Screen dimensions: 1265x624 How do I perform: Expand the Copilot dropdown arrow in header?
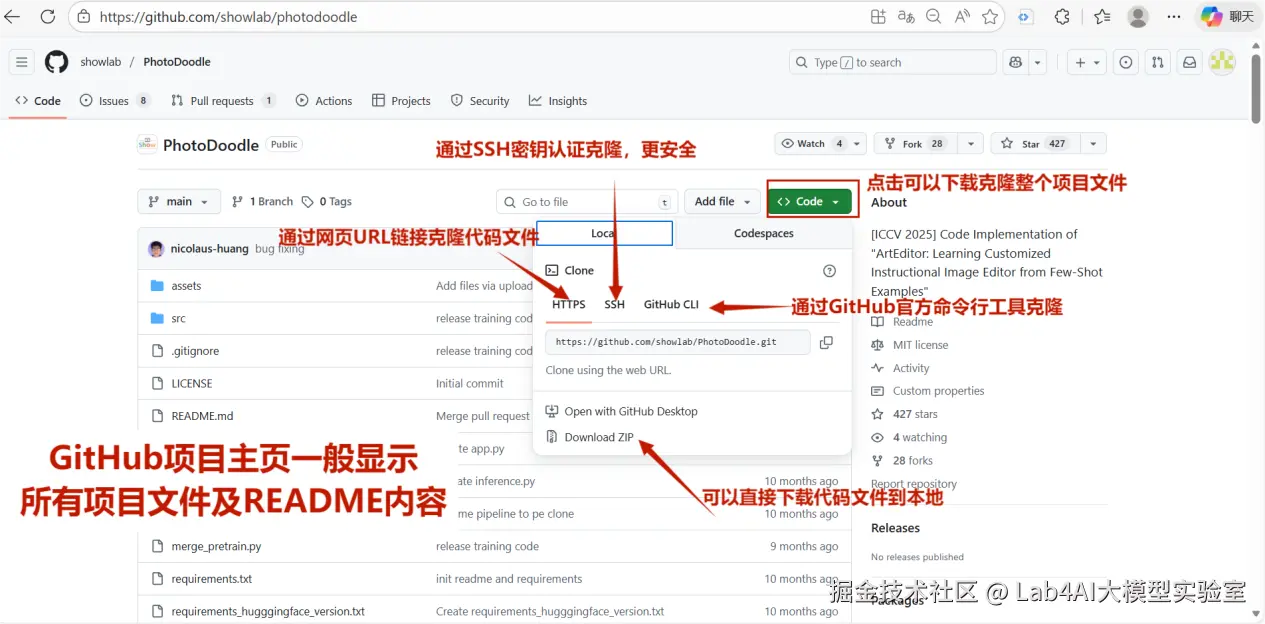tap(1037, 62)
